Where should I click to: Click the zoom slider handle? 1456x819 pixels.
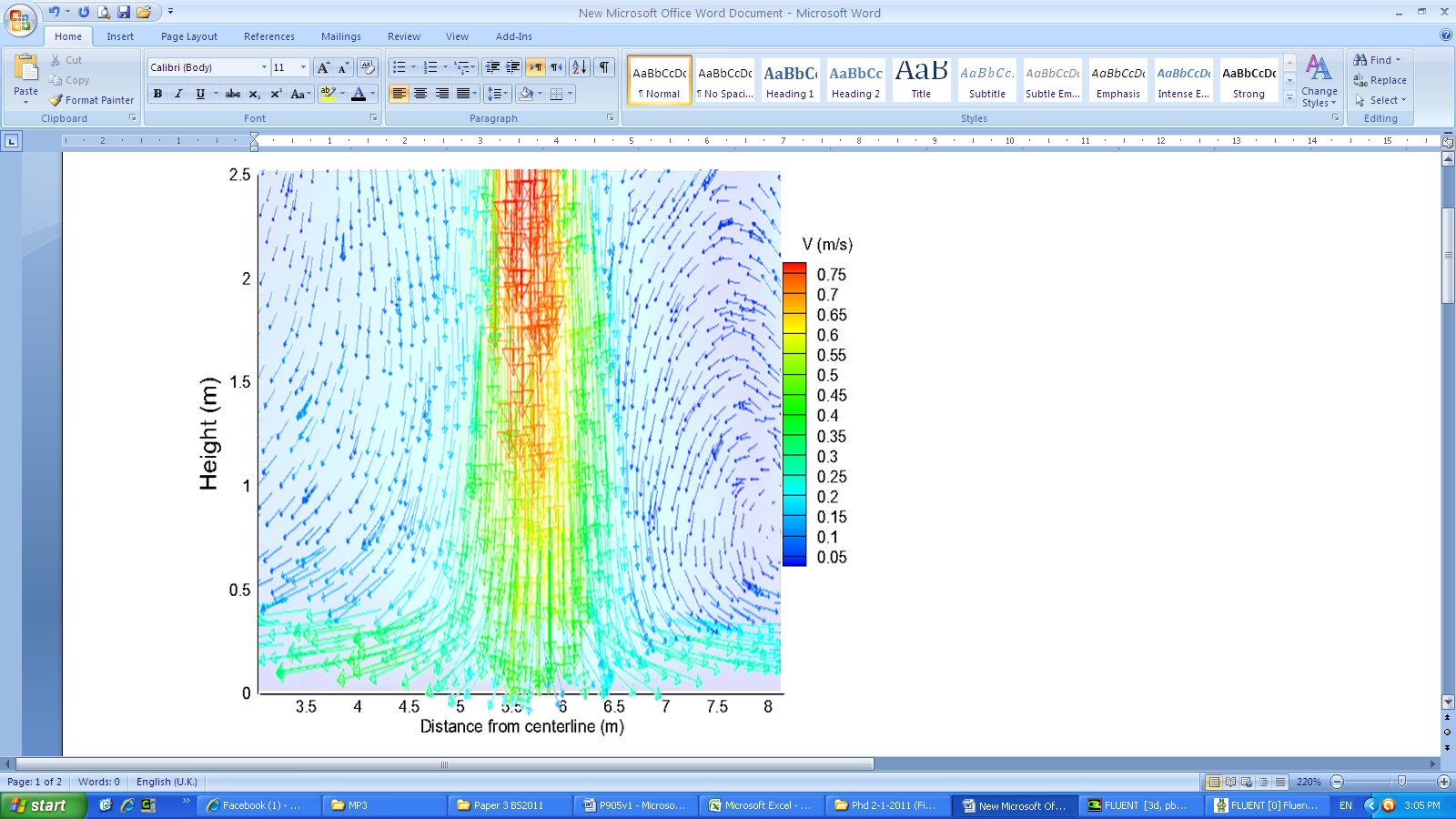tap(1401, 782)
